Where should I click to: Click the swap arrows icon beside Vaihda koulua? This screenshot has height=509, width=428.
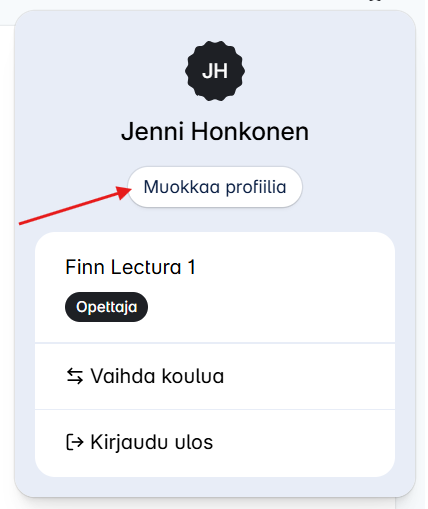tap(75, 376)
